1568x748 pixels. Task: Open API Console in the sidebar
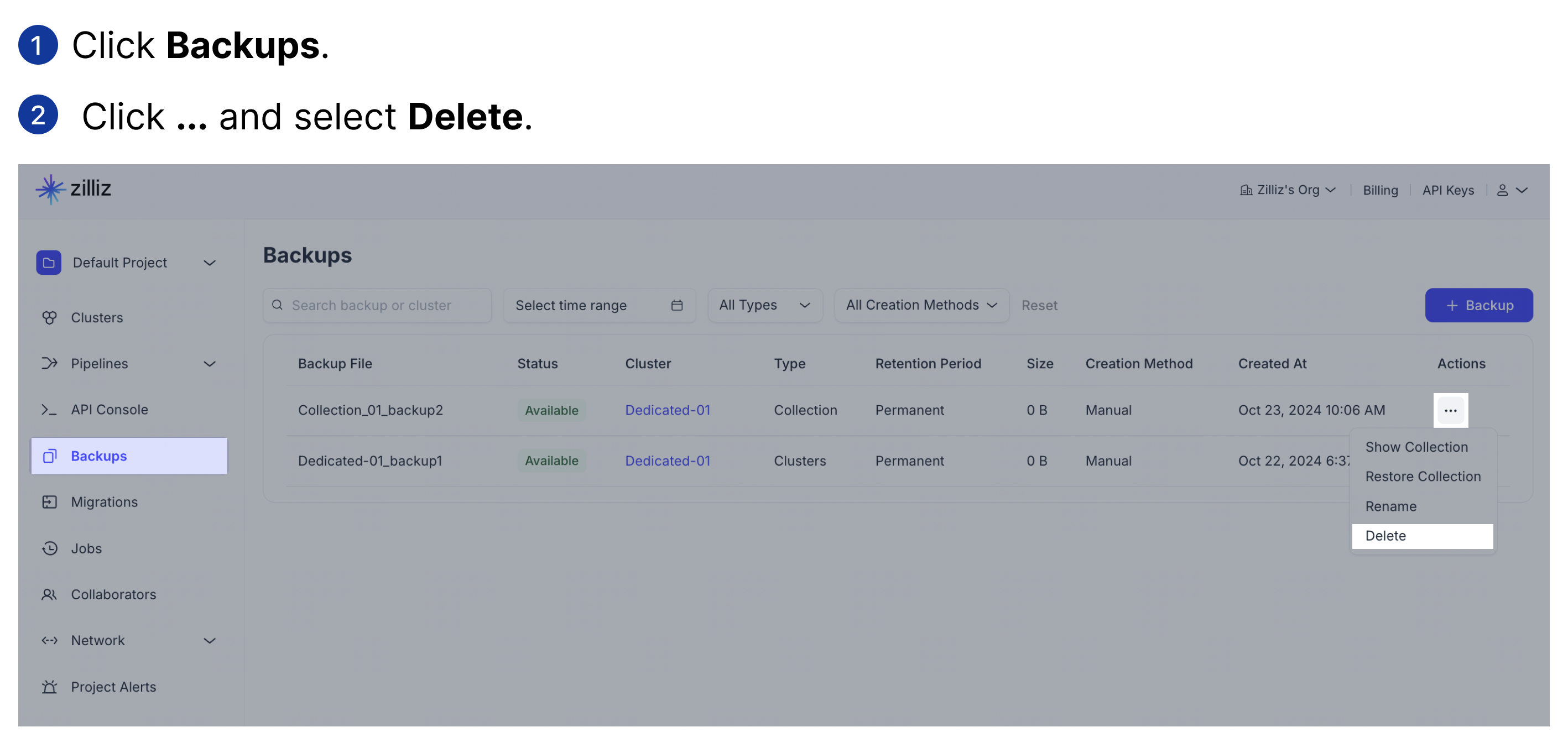click(x=129, y=410)
